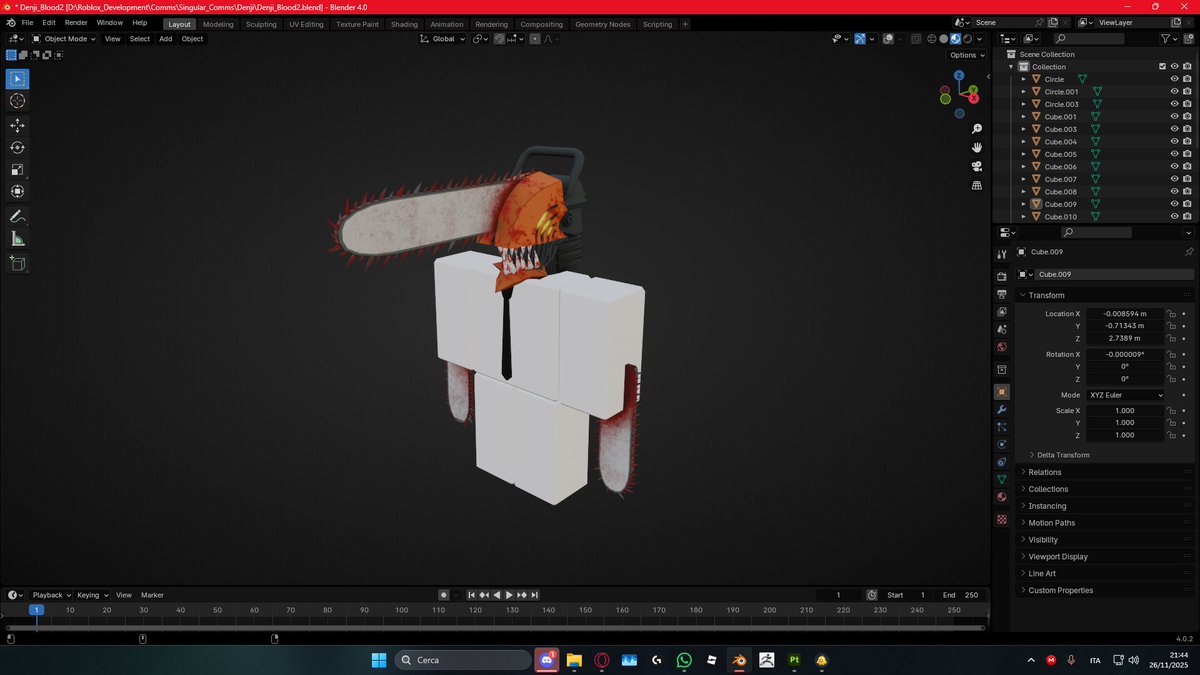Open the Material properties tab

point(1002,497)
